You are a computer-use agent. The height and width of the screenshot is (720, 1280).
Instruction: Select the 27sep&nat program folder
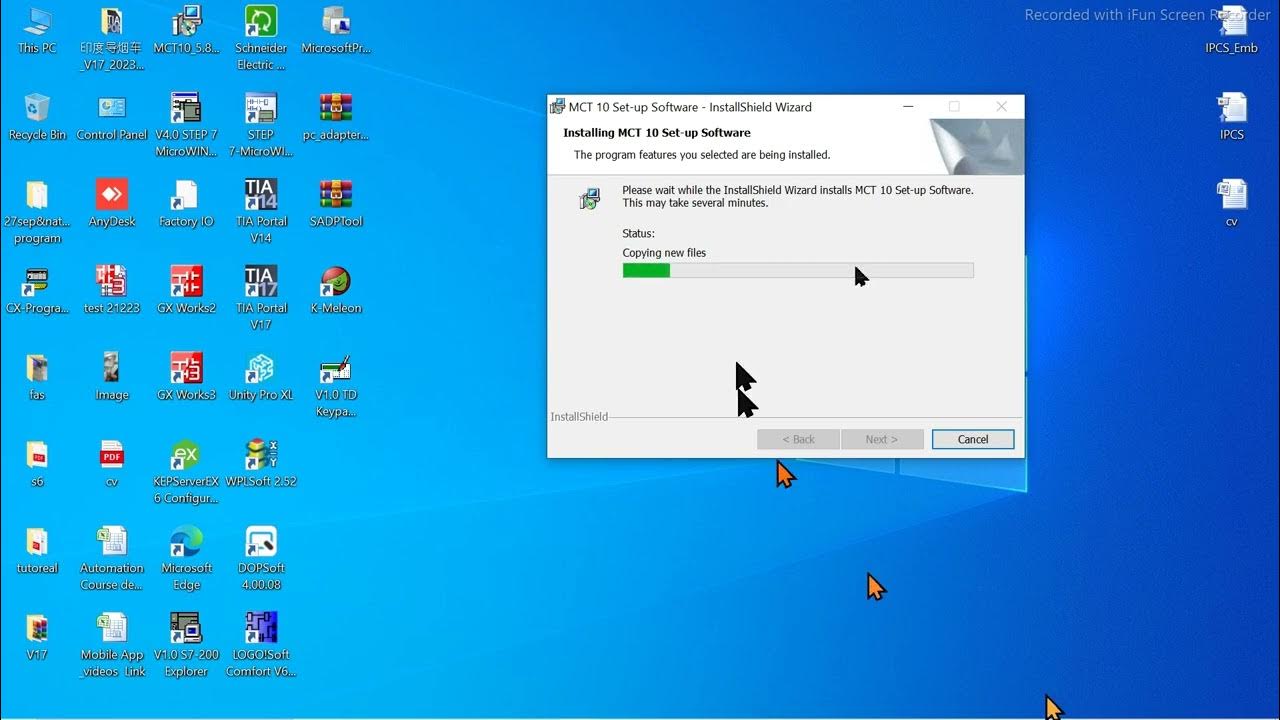(37, 212)
